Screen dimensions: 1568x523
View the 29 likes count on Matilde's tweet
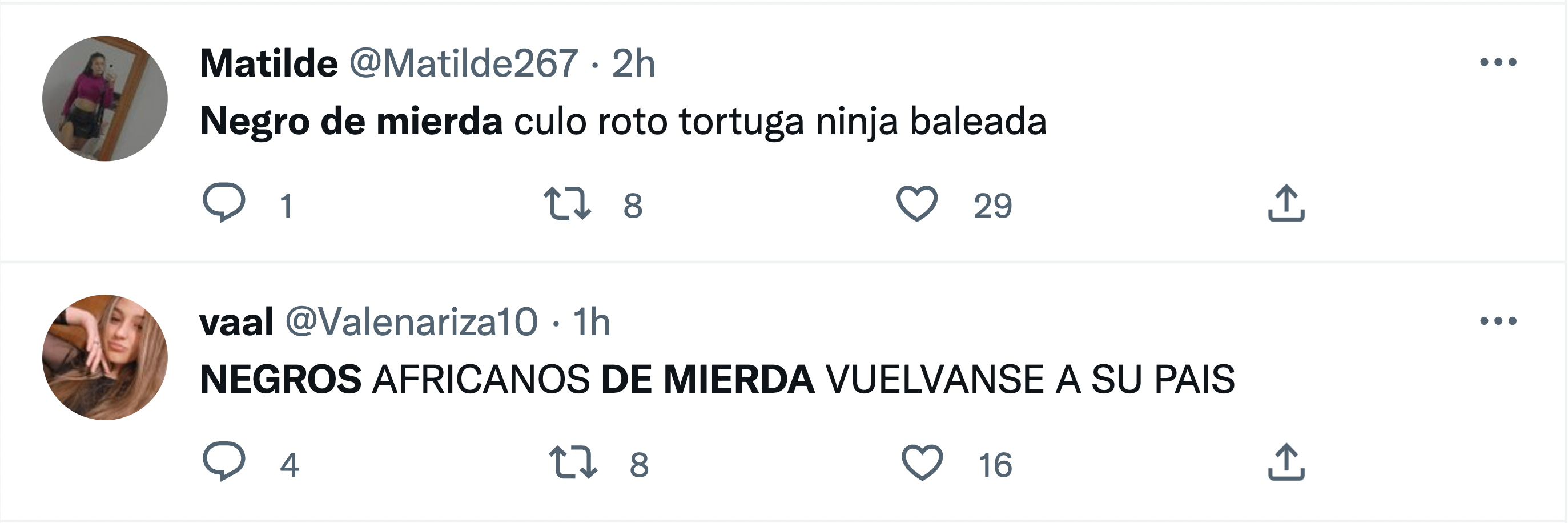click(x=993, y=206)
